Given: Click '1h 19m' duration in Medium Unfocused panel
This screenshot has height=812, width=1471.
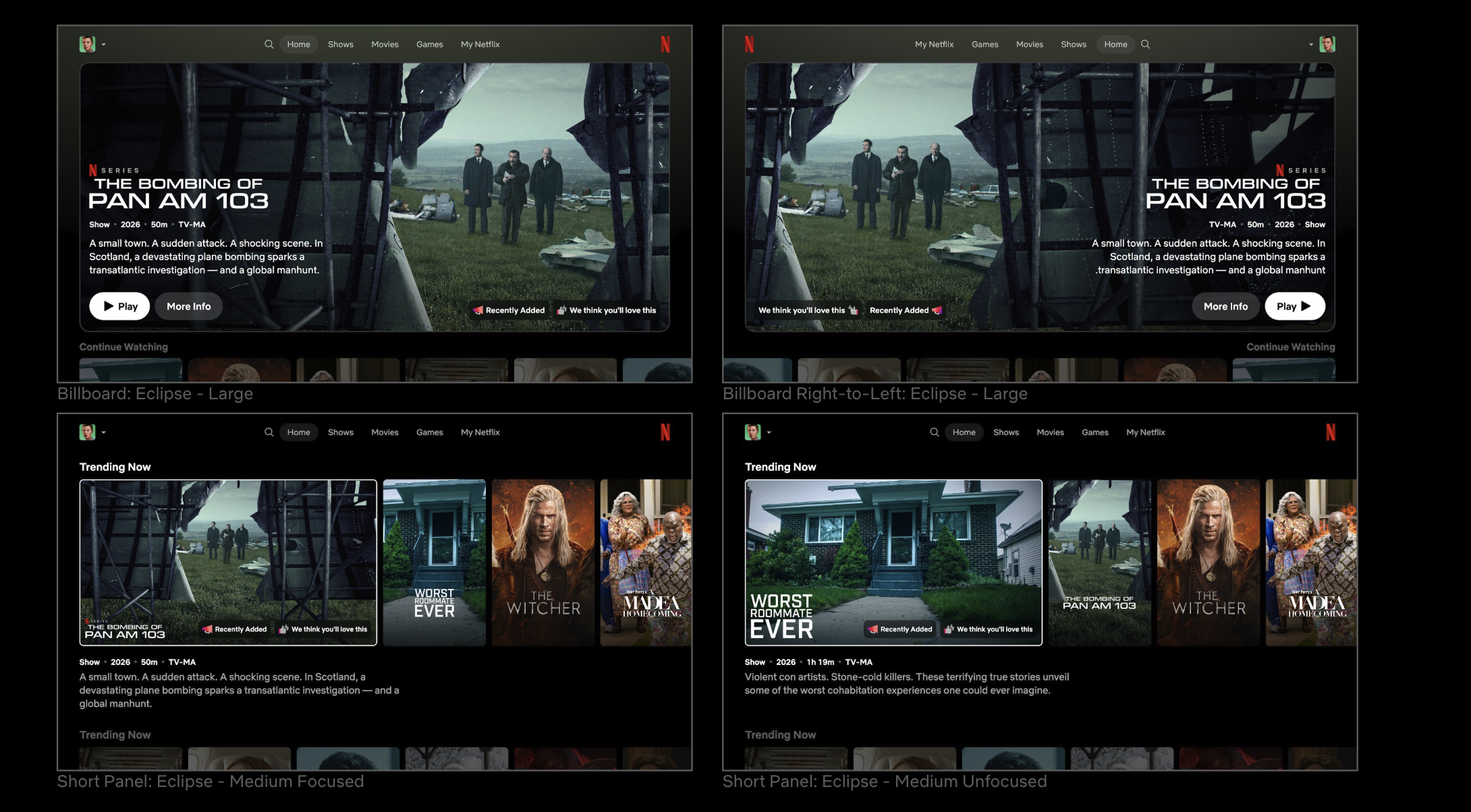Looking at the screenshot, I should (821, 662).
